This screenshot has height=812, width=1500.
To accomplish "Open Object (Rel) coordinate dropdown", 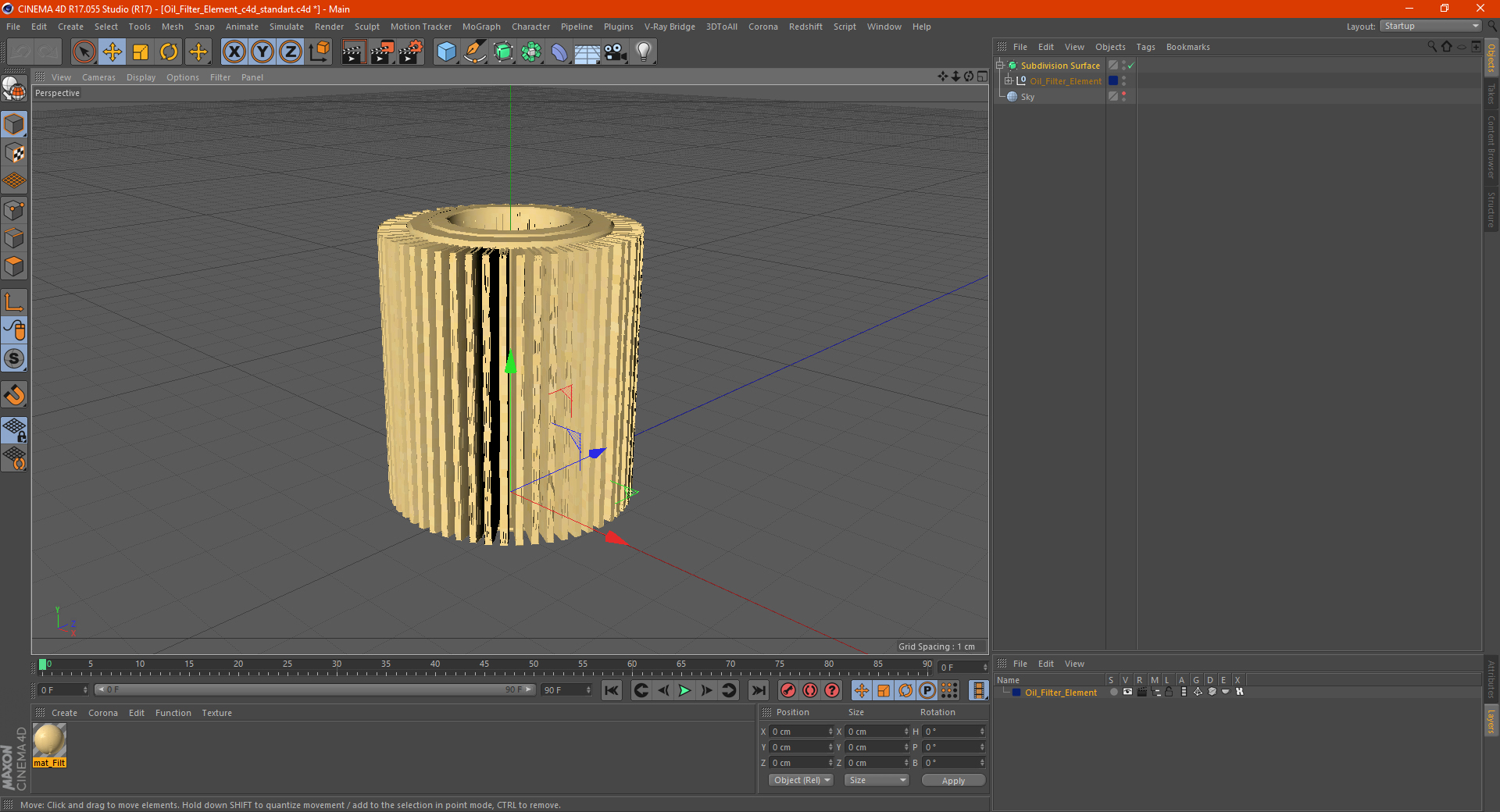I will tap(802, 780).
